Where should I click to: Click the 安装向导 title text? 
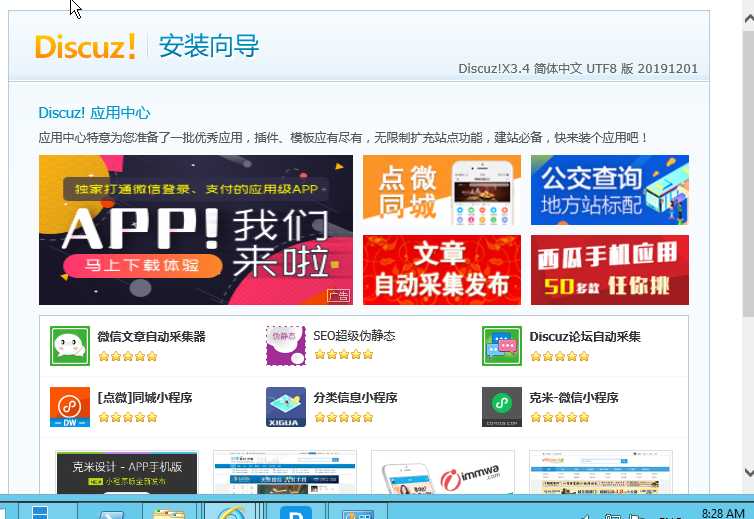209,46
